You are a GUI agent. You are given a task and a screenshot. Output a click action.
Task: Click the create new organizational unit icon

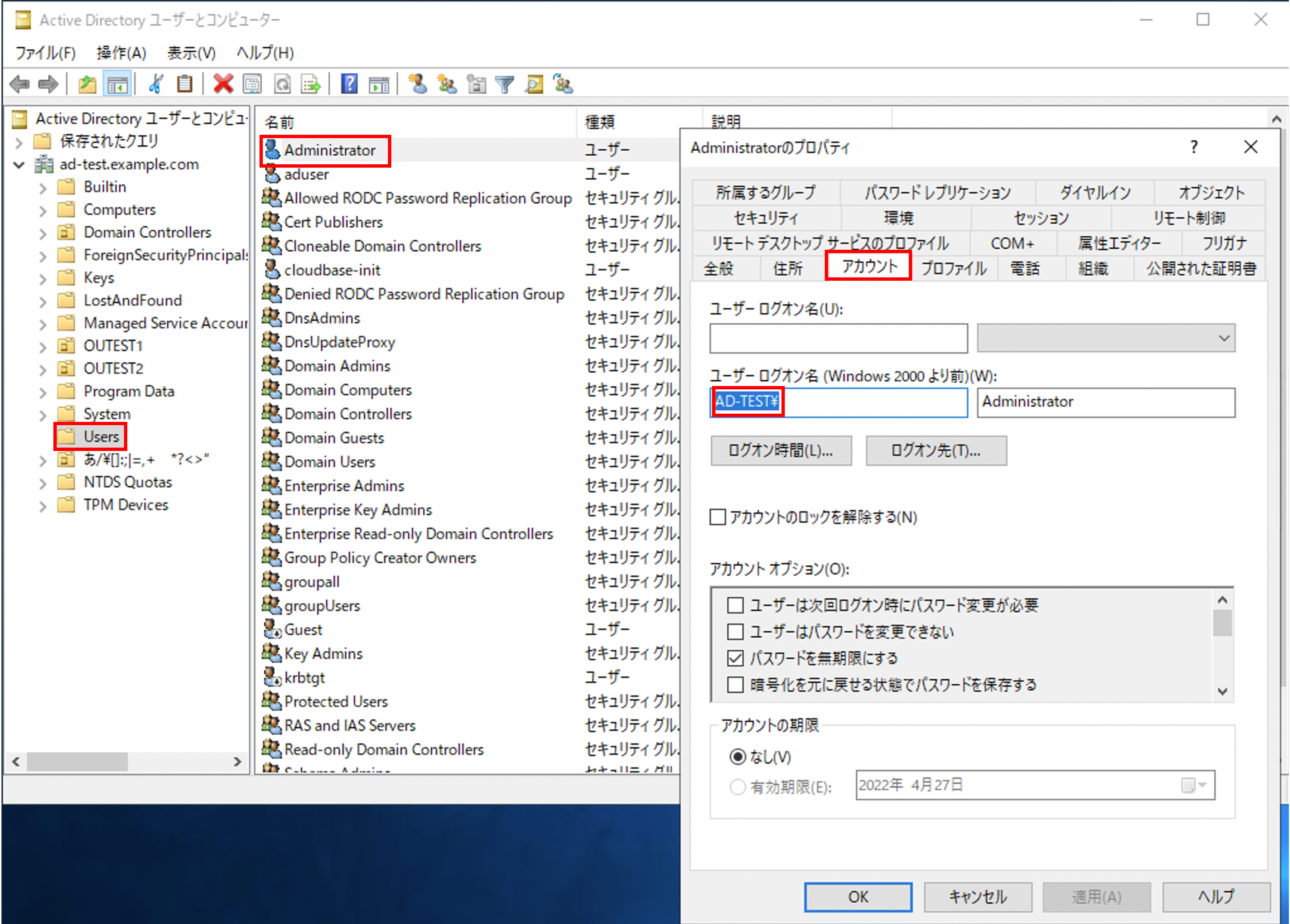click(x=476, y=84)
